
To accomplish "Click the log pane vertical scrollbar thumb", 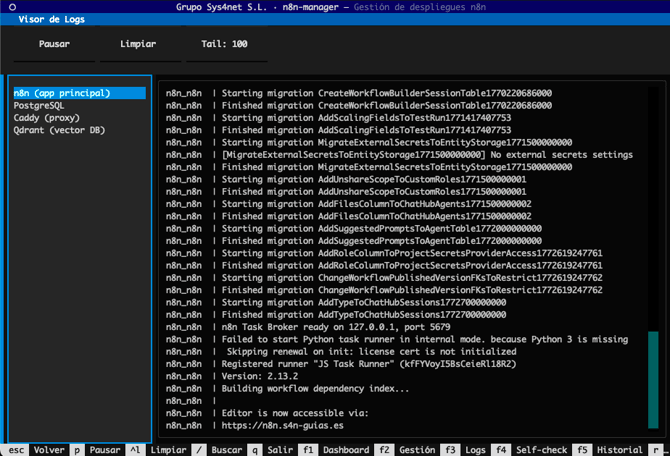I will coord(653,381).
